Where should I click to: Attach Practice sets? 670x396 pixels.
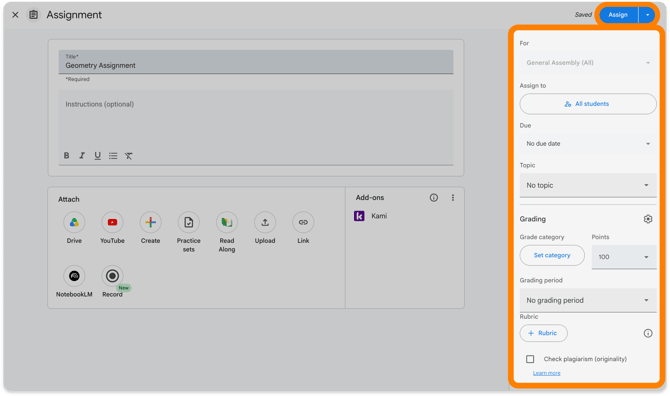pos(188,222)
